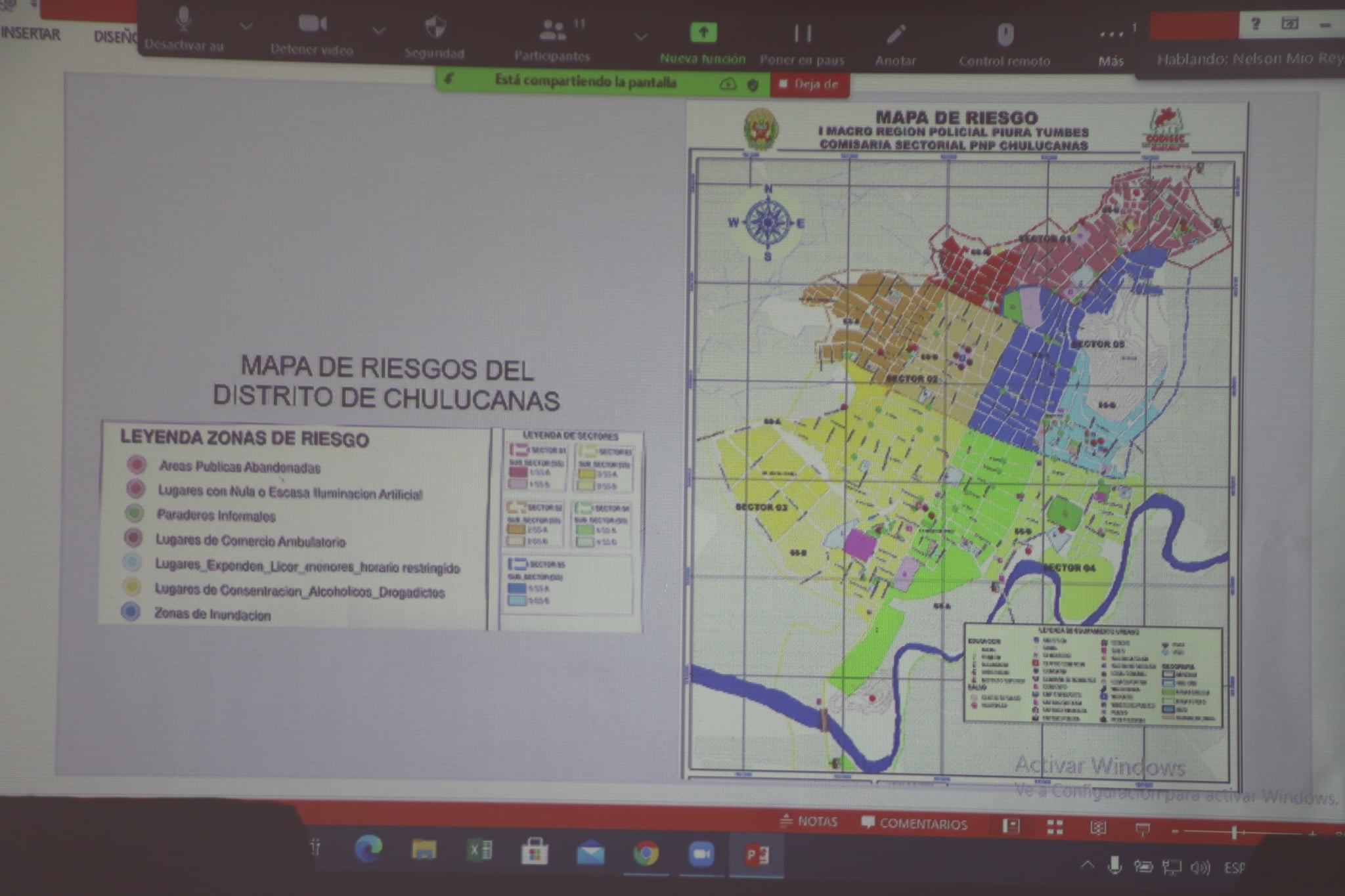Select the Leyenda Zonas de Riesgo image
Viewport: 1345px width, 896px height.
click(294, 526)
